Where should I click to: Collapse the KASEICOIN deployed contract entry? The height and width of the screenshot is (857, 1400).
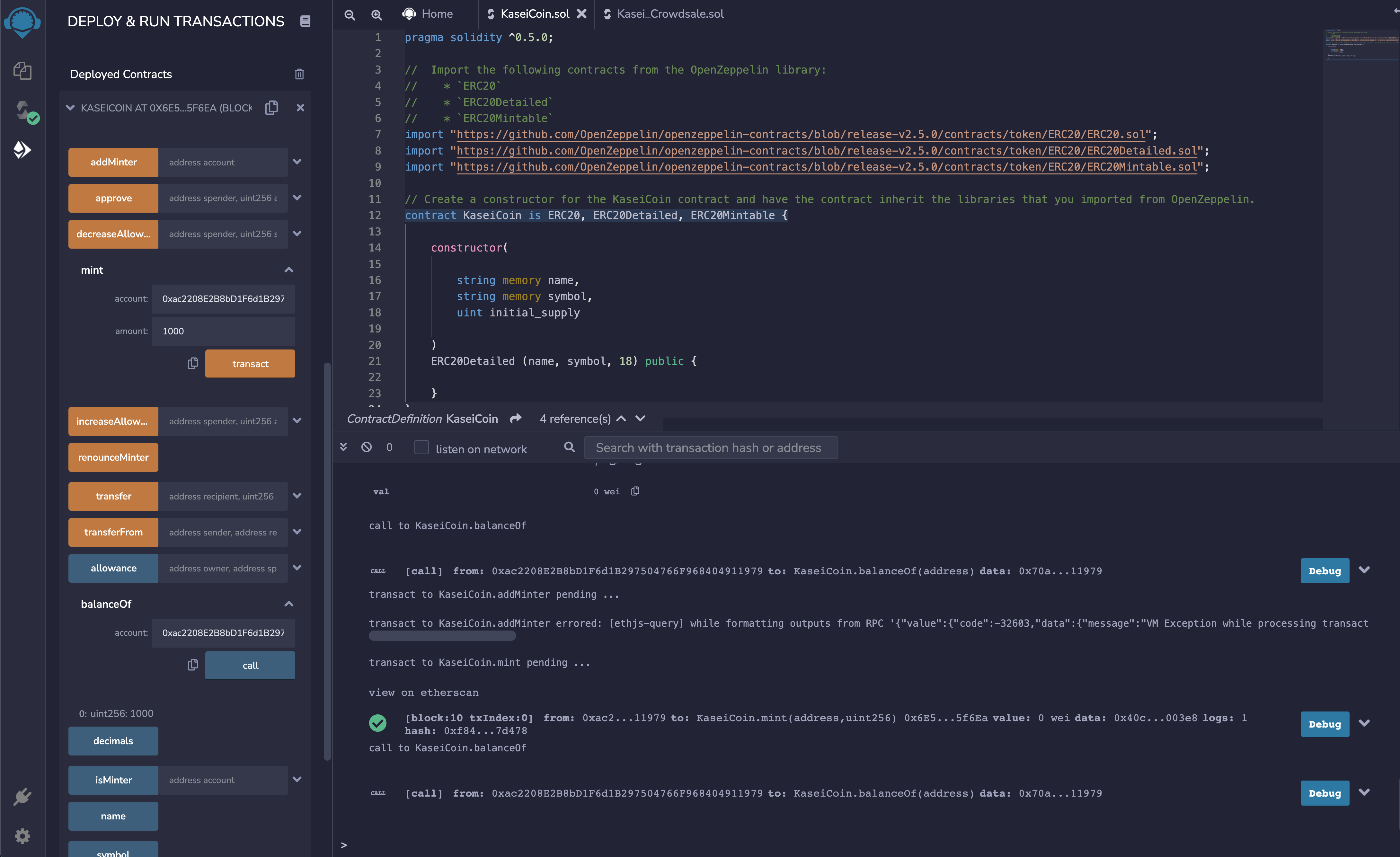tap(70, 107)
